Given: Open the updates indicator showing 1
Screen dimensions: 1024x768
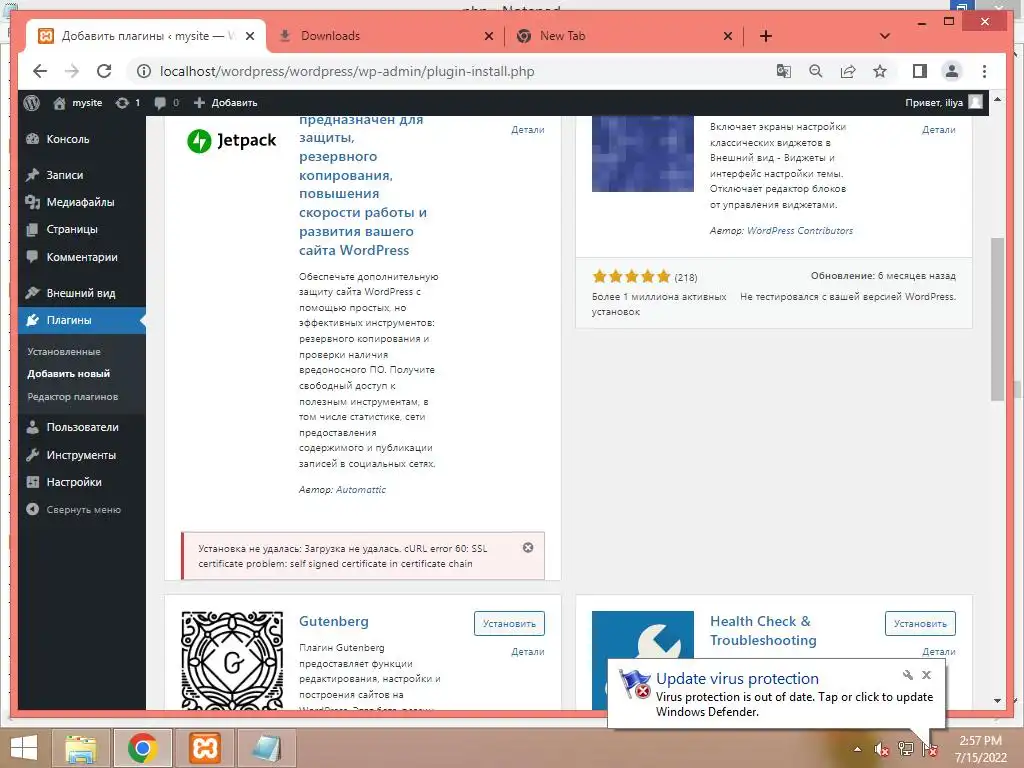Looking at the screenshot, I should click(127, 103).
